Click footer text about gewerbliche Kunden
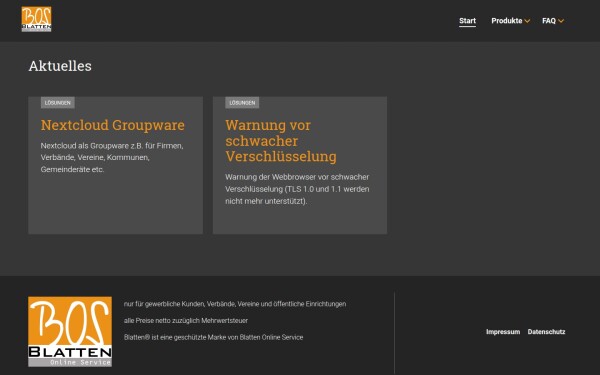The height and width of the screenshot is (375, 600). point(235,304)
